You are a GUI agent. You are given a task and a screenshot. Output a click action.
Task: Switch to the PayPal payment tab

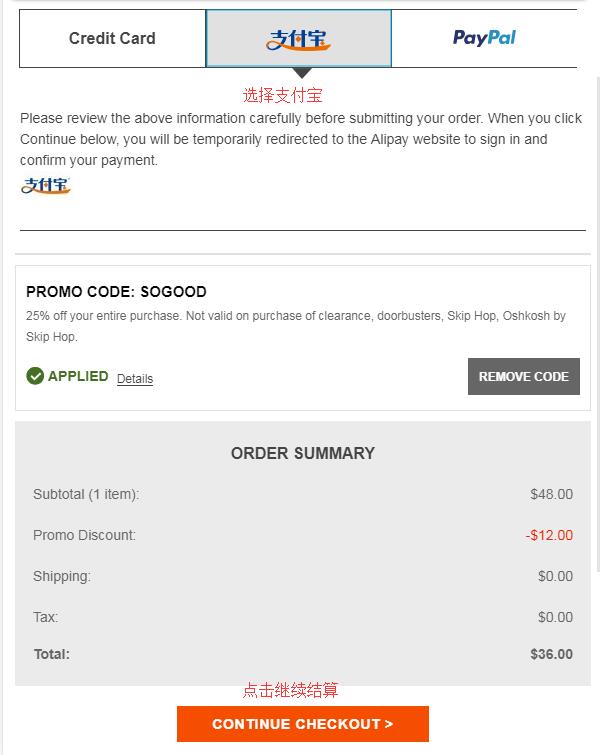point(484,39)
